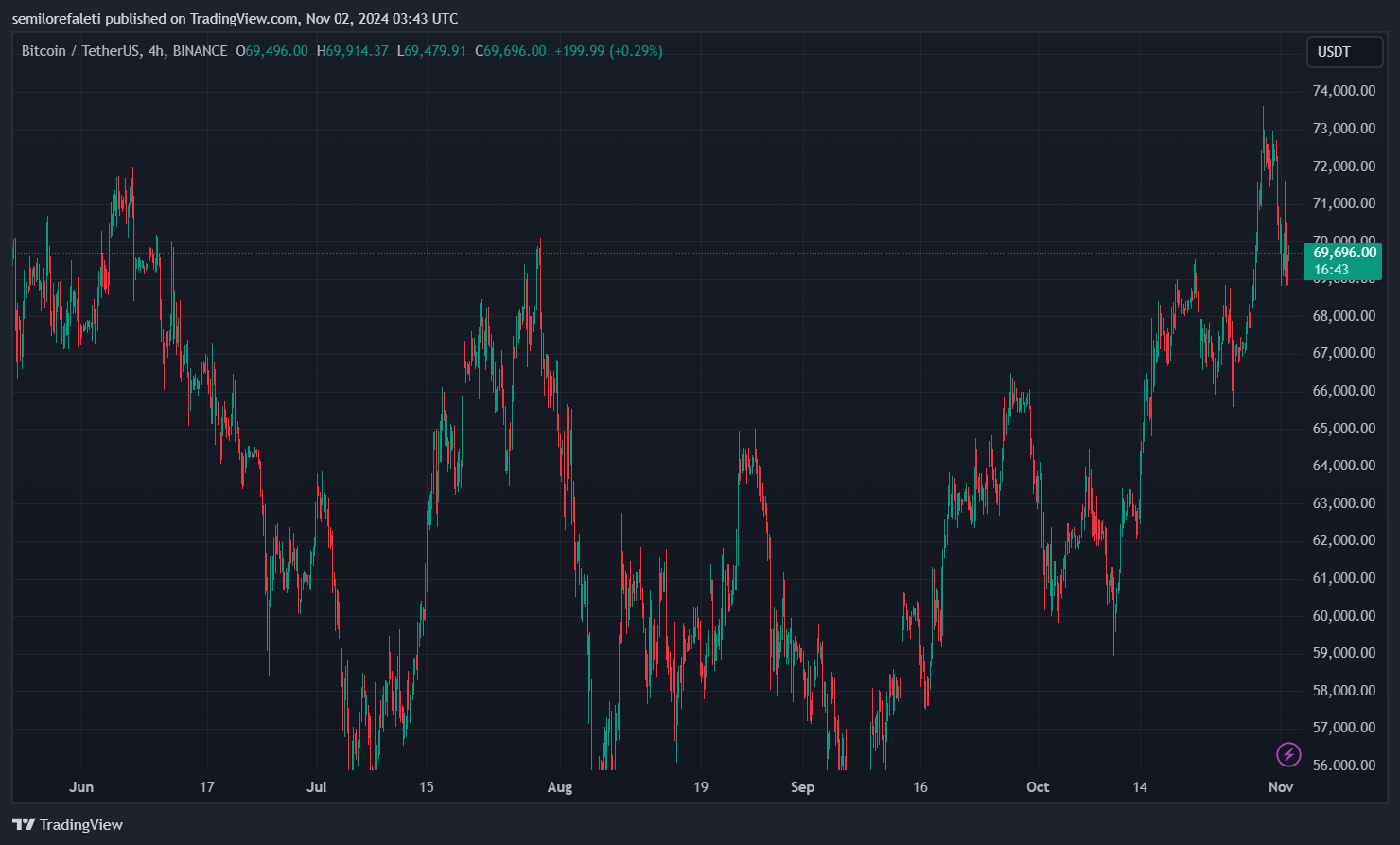Click the 64,000.00 price axis label
The width and height of the screenshot is (1400, 845).
click(1344, 466)
